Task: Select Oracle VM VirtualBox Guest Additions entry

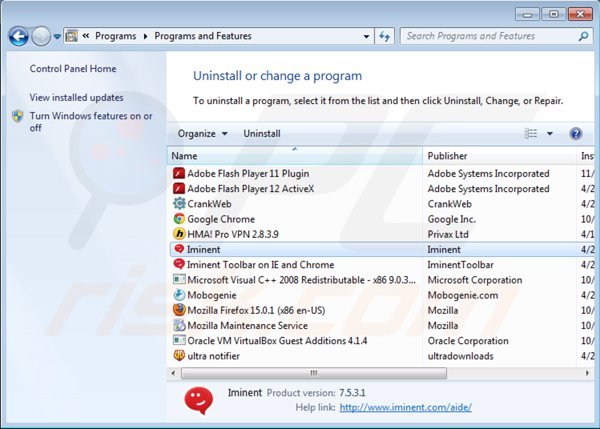Action: click(x=277, y=341)
